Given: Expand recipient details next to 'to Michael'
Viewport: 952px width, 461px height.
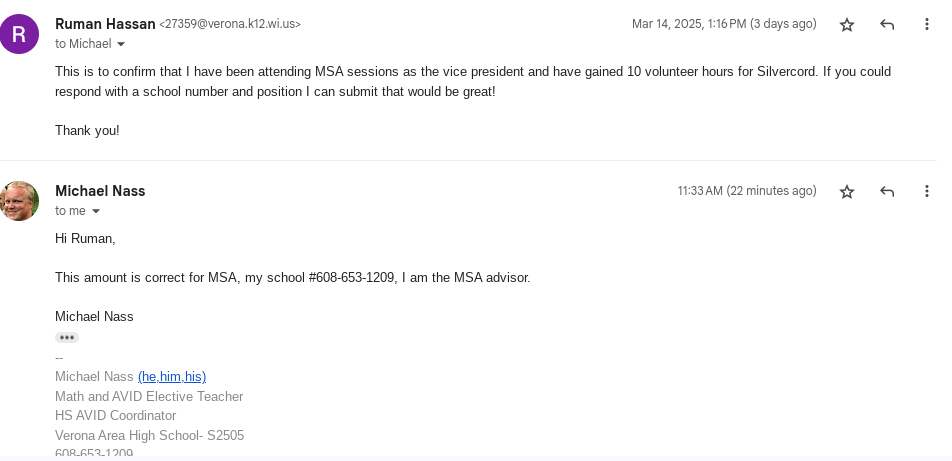Looking at the screenshot, I should (x=122, y=45).
